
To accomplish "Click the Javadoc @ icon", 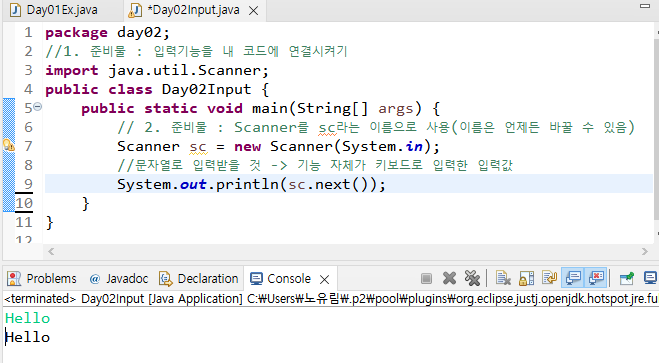I will tap(95, 279).
